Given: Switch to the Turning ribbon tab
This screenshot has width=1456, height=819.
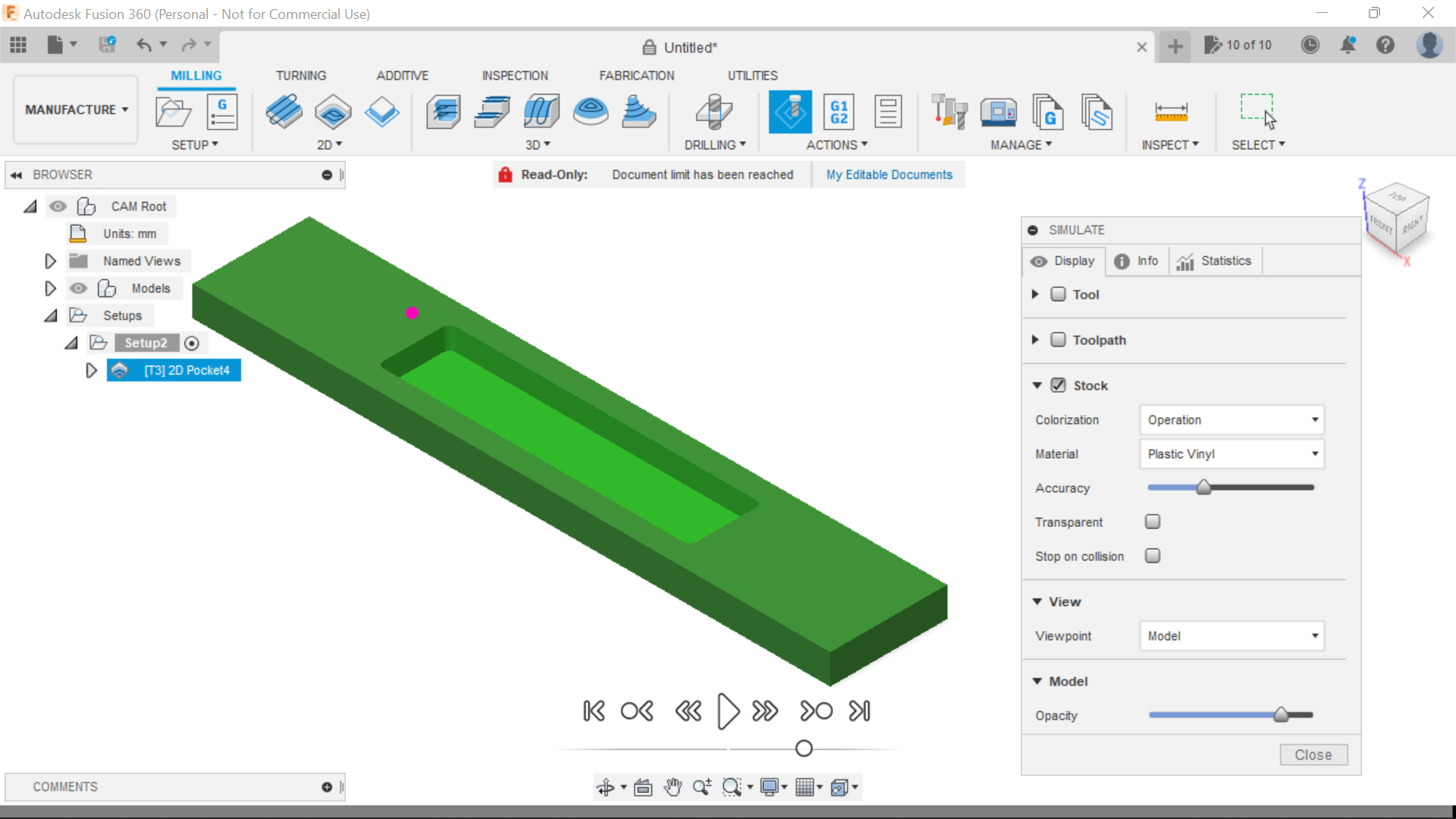Looking at the screenshot, I should 301,75.
